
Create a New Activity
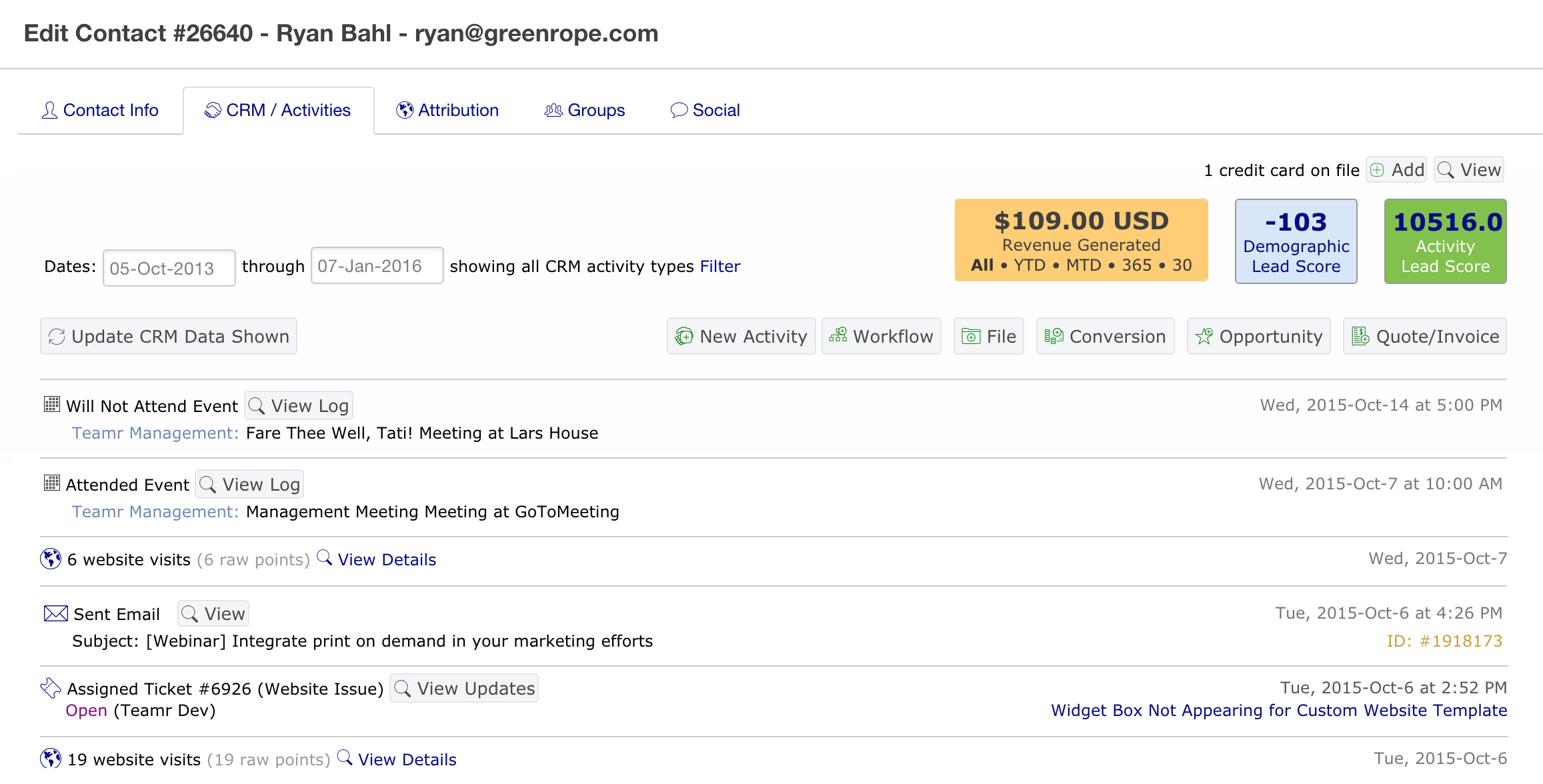[x=741, y=337]
